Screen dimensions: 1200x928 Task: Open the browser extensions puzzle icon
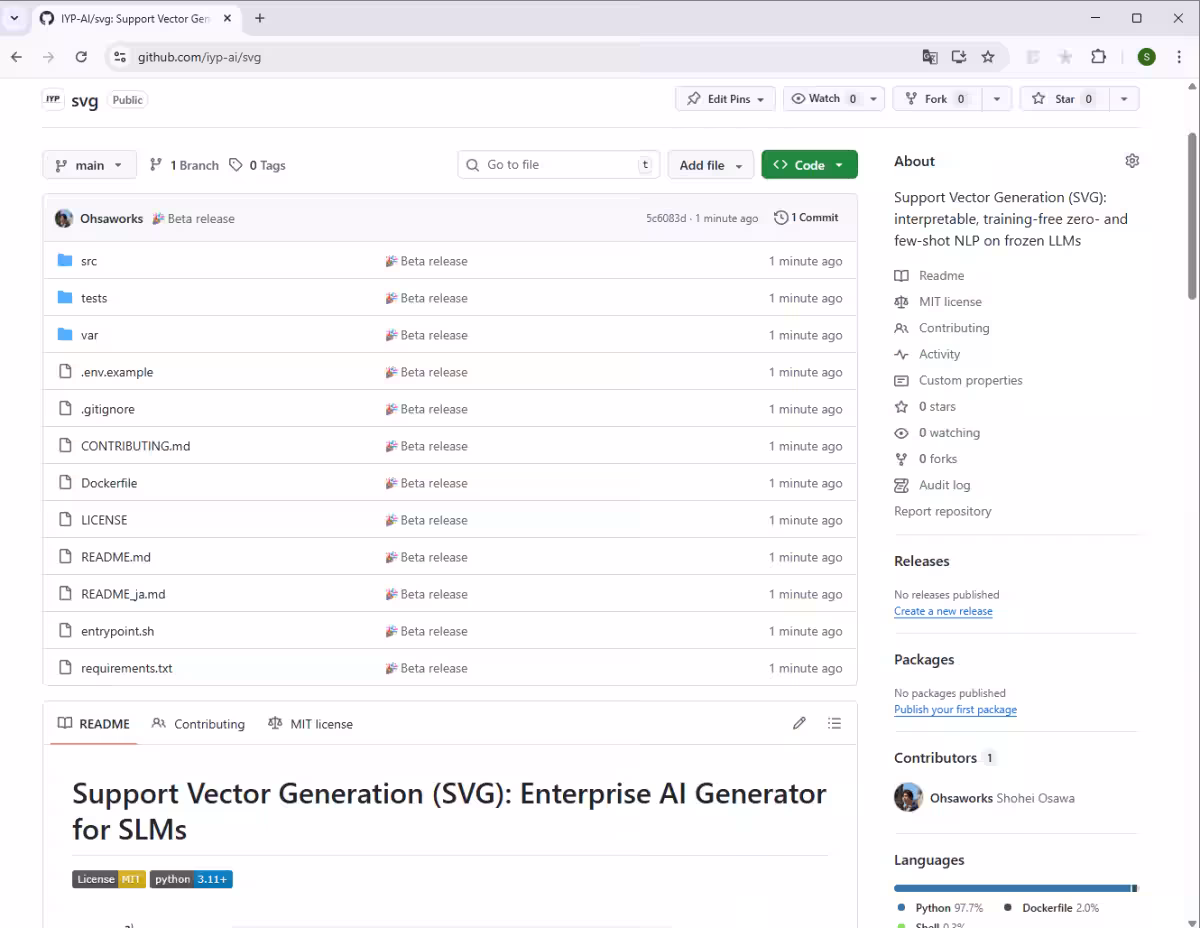1098,57
